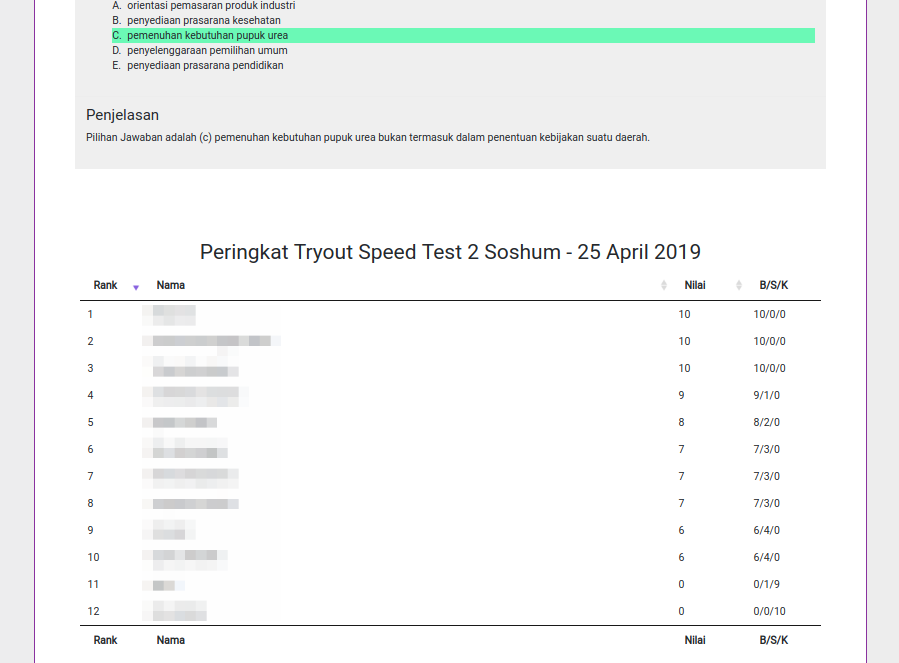Select option A orientasi pemasaran produk industri
This screenshot has height=663, width=899.
pos(210,5)
